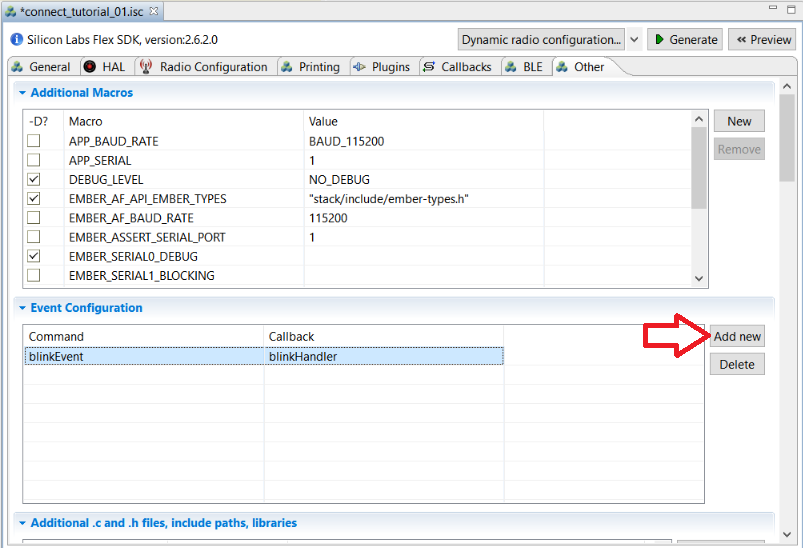Select the blinkHandler callback cell
This screenshot has height=548, width=803.
(x=383, y=355)
